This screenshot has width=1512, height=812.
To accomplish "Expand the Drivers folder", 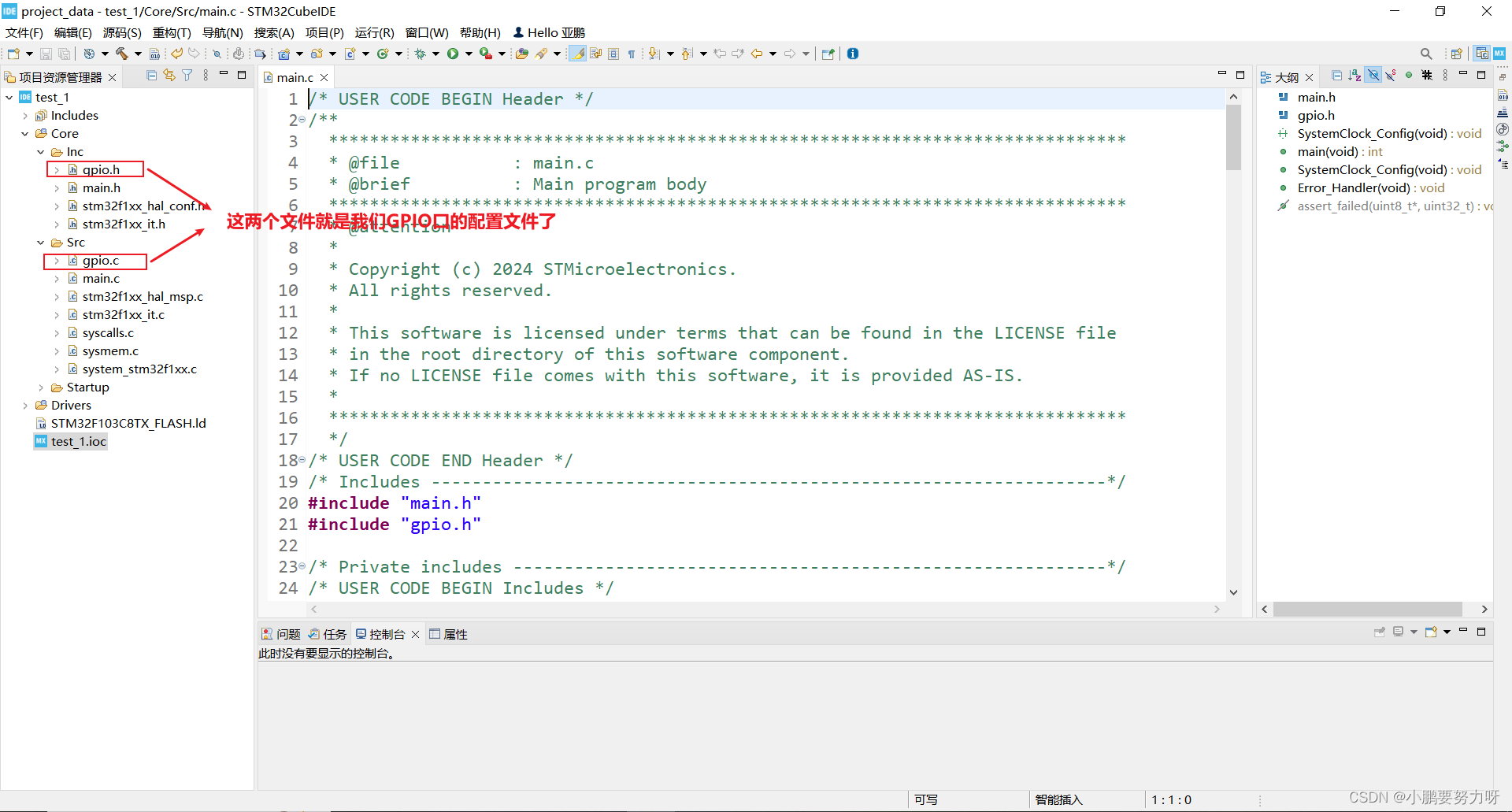I will pyautogui.click(x=25, y=406).
